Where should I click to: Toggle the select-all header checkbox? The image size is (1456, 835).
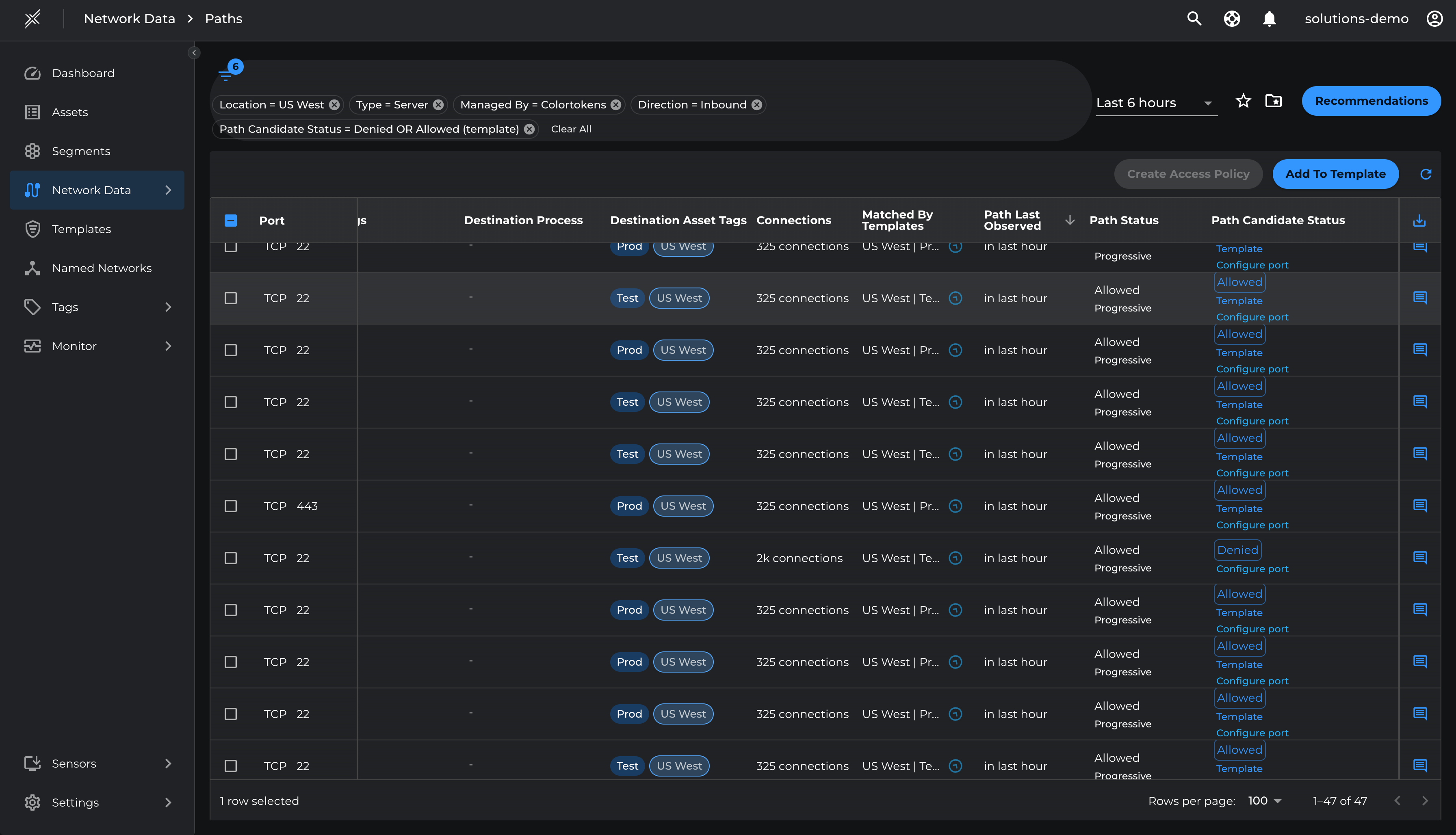pyautogui.click(x=231, y=220)
